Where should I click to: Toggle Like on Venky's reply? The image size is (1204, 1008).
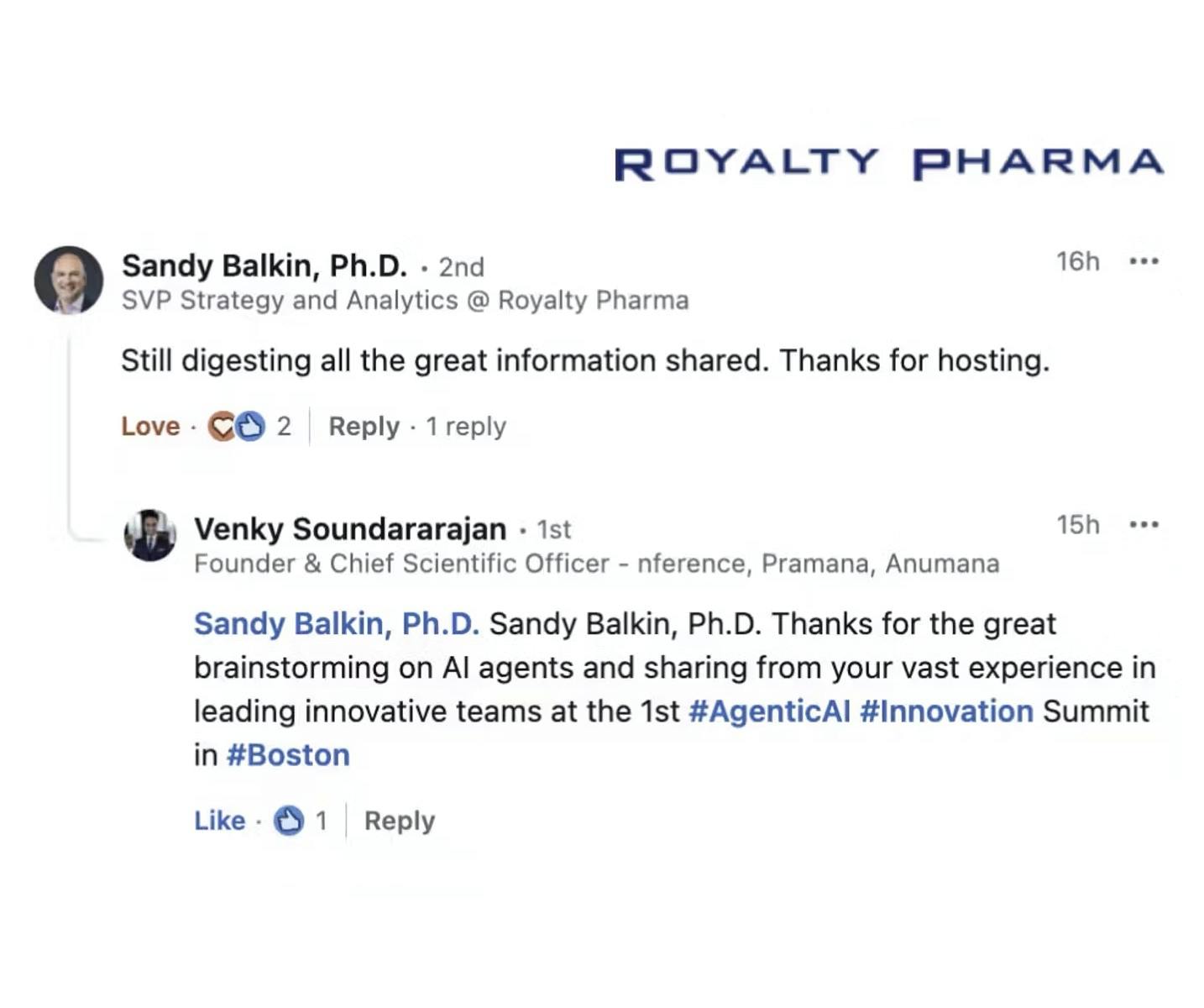pos(219,821)
